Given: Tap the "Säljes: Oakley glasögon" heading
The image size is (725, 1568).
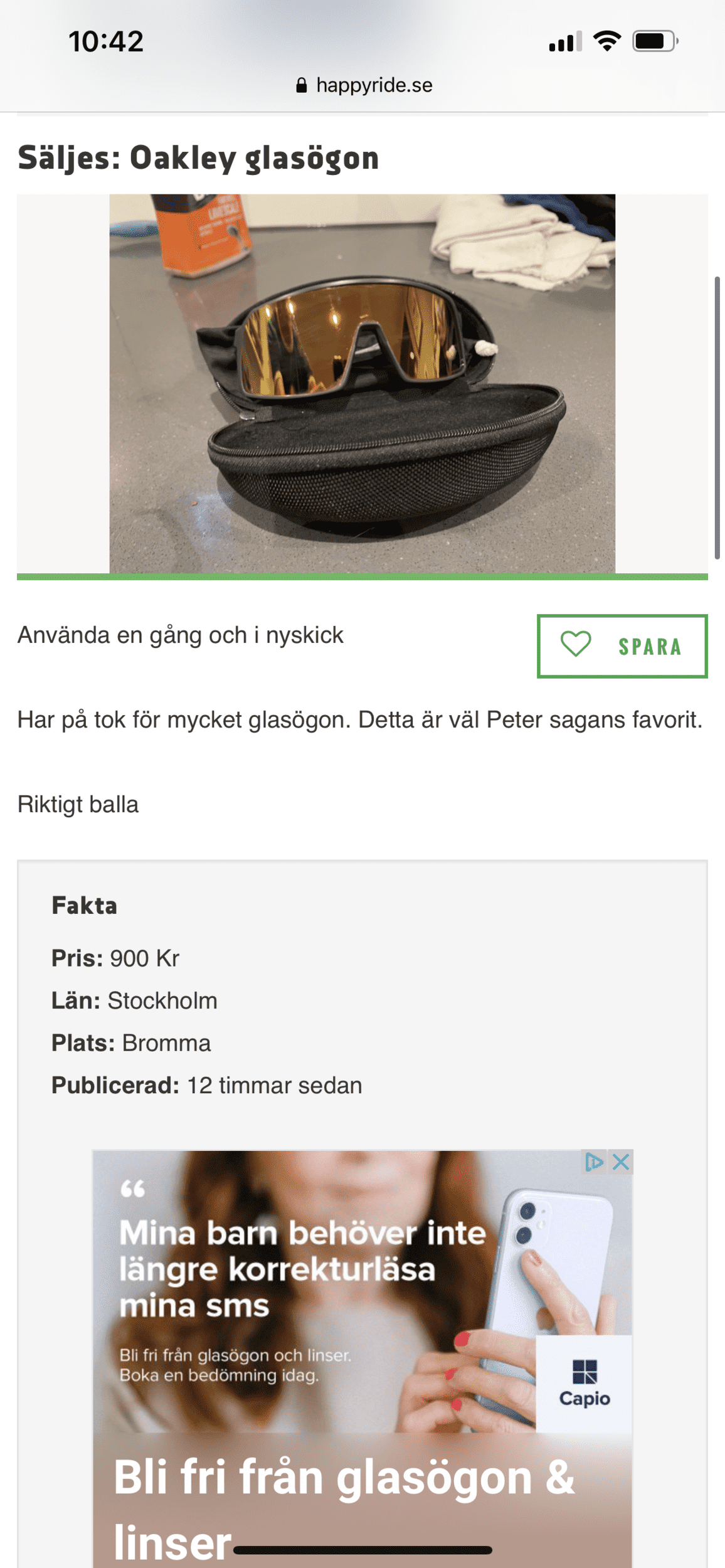Looking at the screenshot, I should pyautogui.click(x=198, y=157).
